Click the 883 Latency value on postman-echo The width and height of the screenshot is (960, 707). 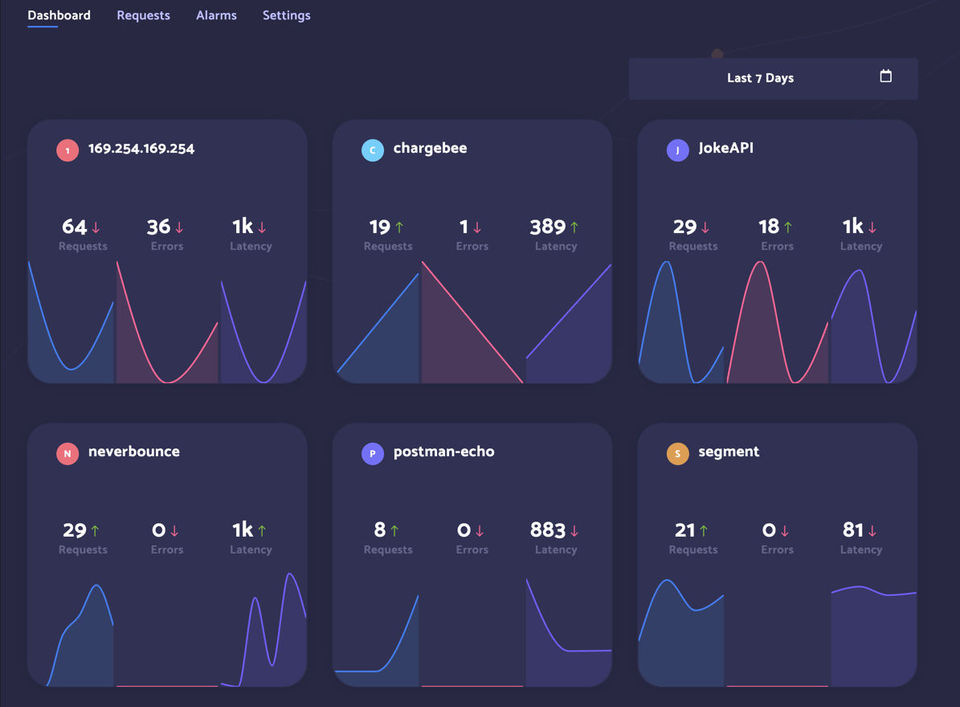(x=548, y=530)
